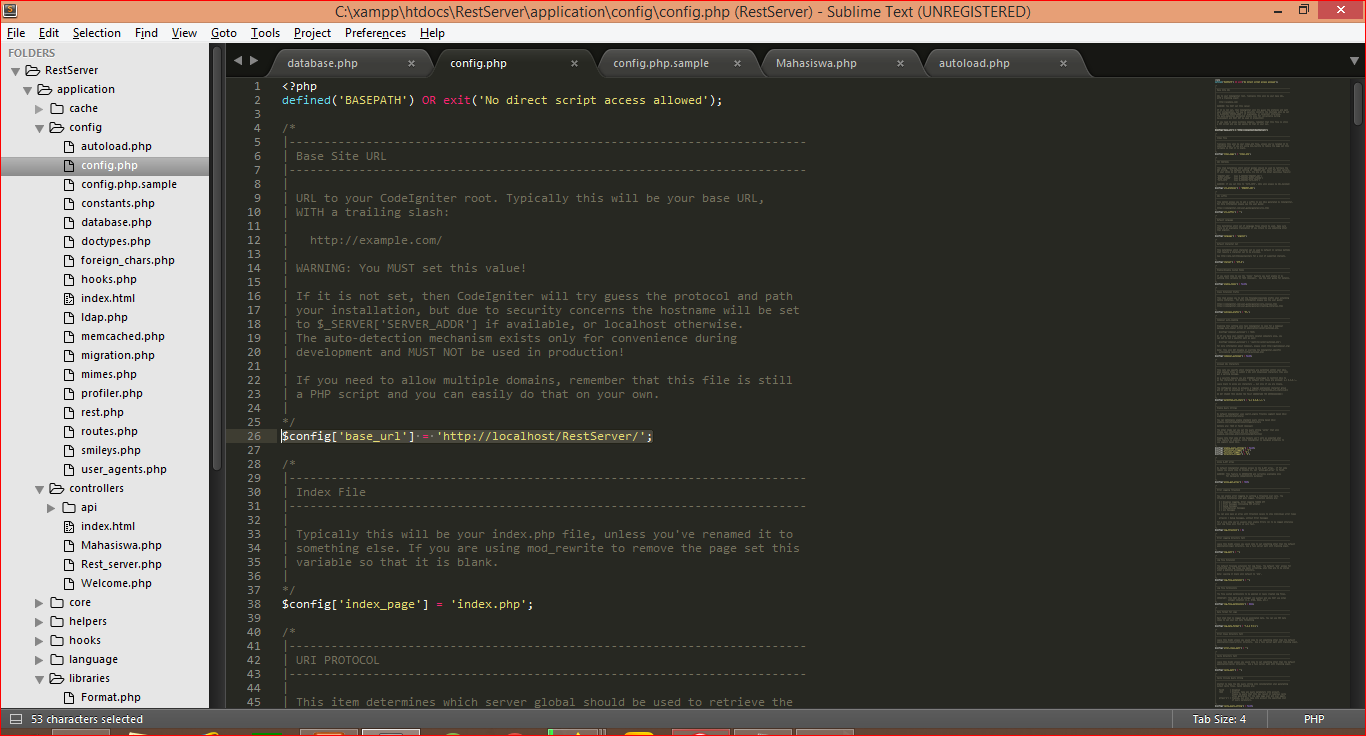This screenshot has width=1366, height=736.
Task: Click the file icon next to rest.php
Action: 69,413
